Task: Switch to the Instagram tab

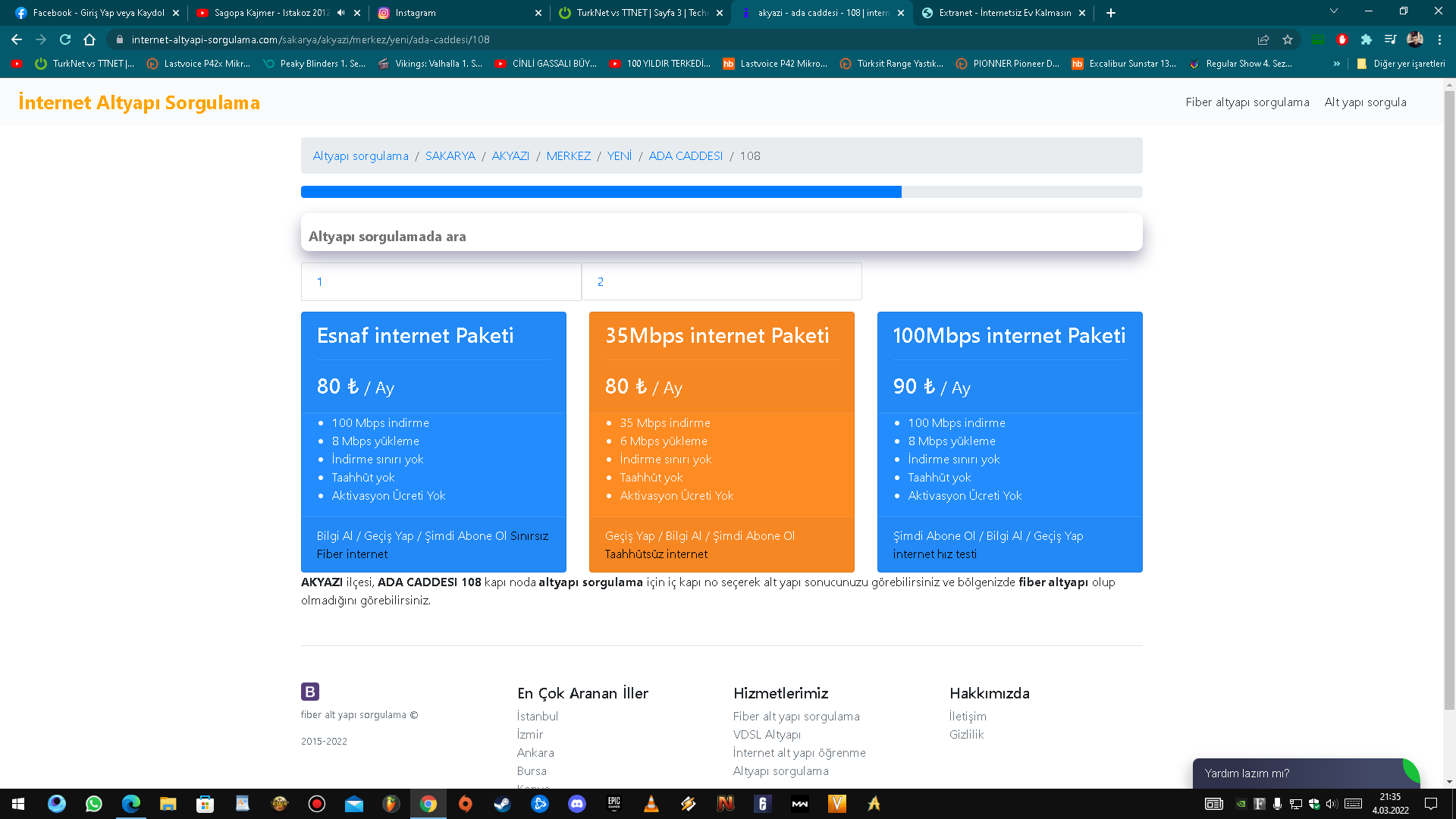Action: click(x=416, y=13)
